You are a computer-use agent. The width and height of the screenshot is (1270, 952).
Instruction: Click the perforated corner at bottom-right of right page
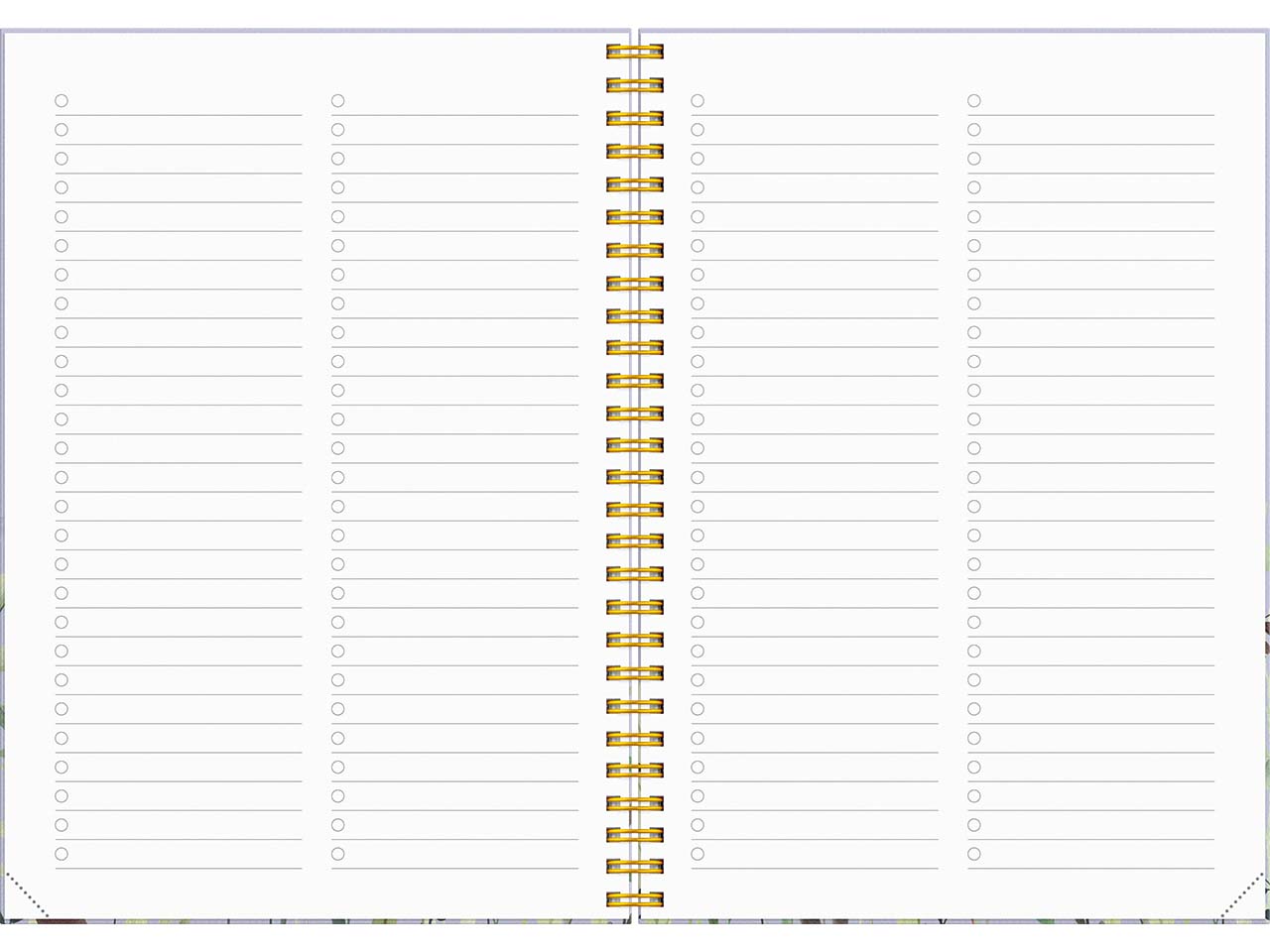click(1243, 894)
